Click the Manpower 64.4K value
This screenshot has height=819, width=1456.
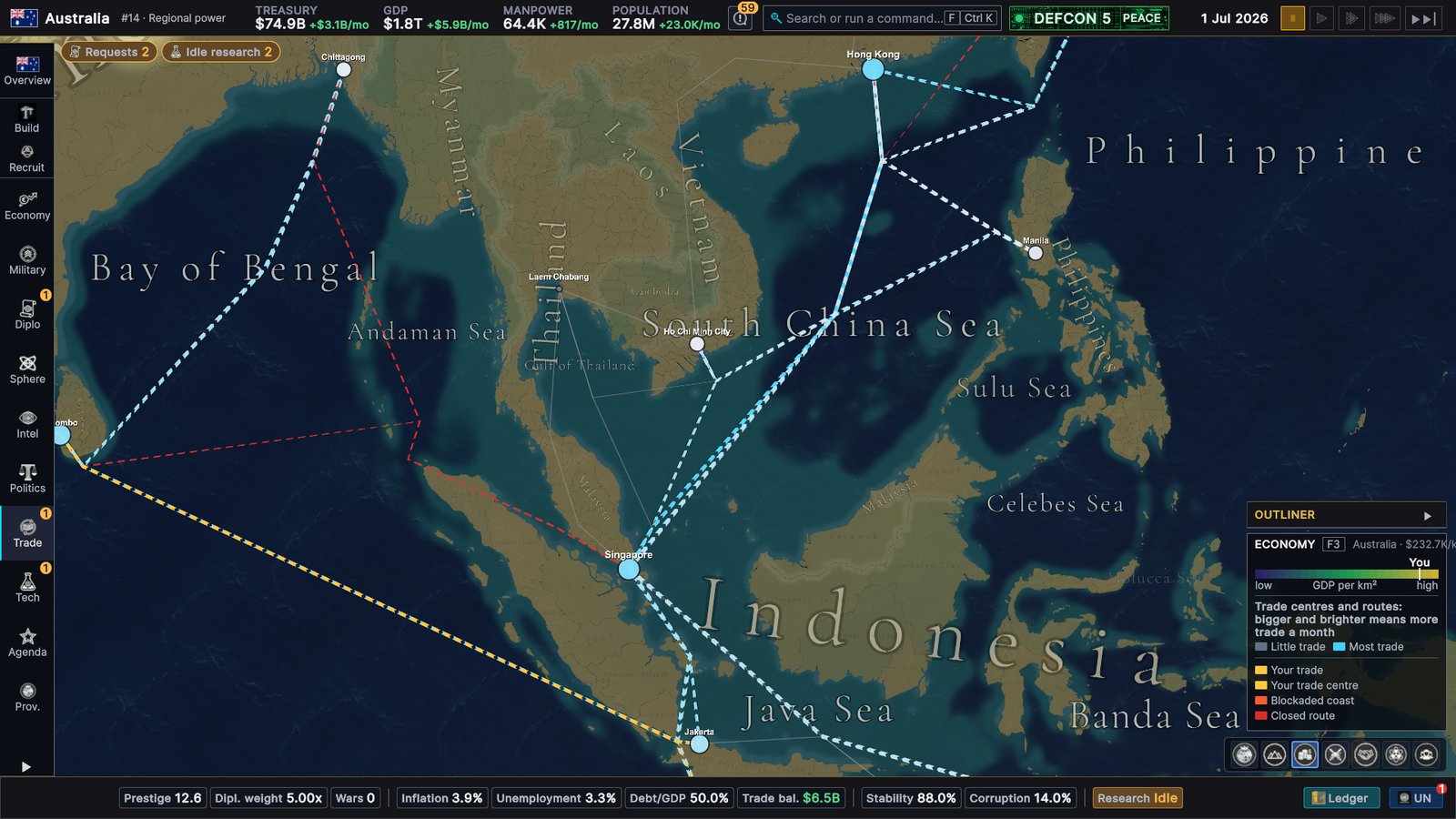click(x=525, y=25)
